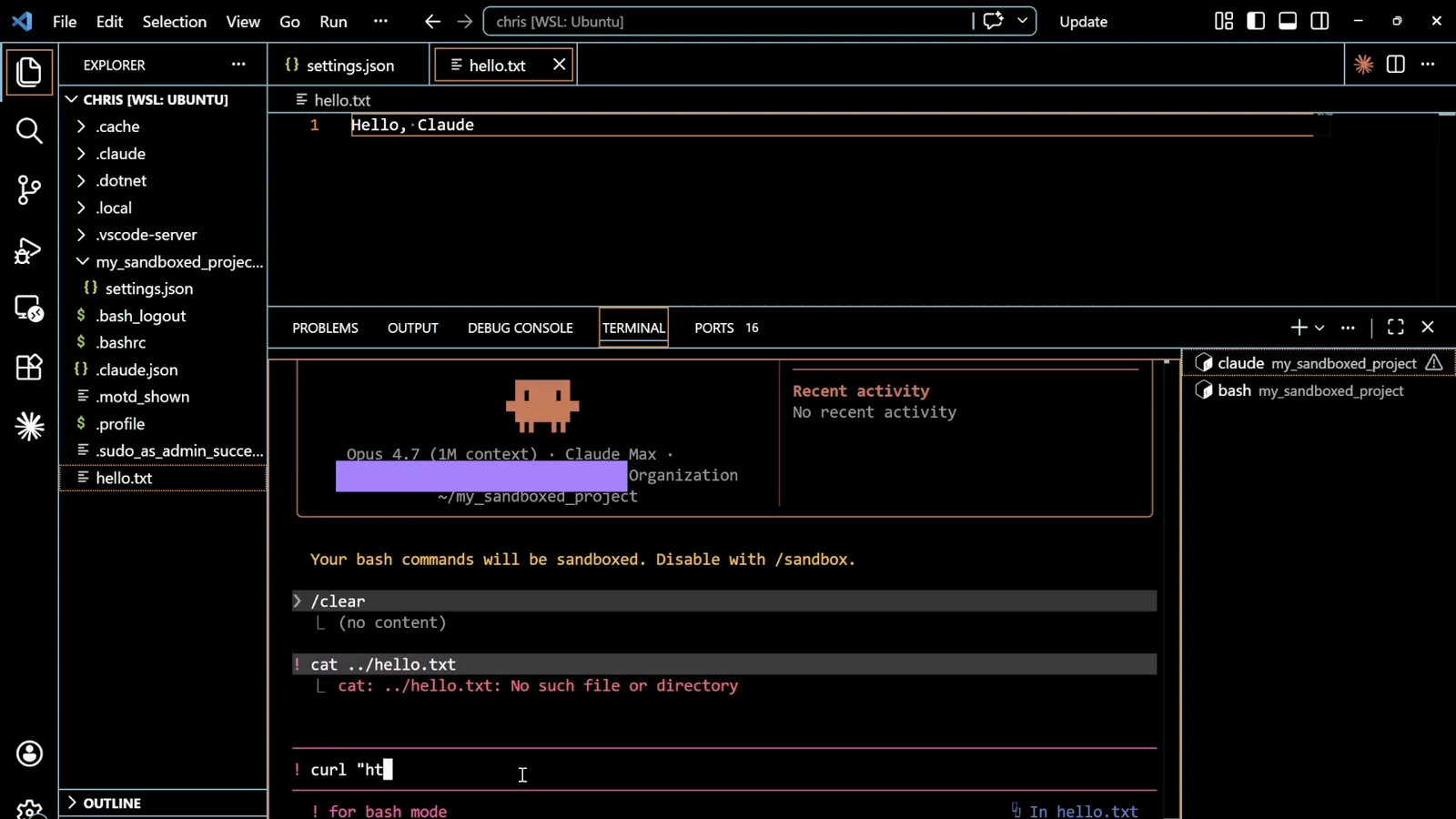Viewport: 1456px width, 819px height.
Task: Click the Update button in title bar
Action: 1083,21
